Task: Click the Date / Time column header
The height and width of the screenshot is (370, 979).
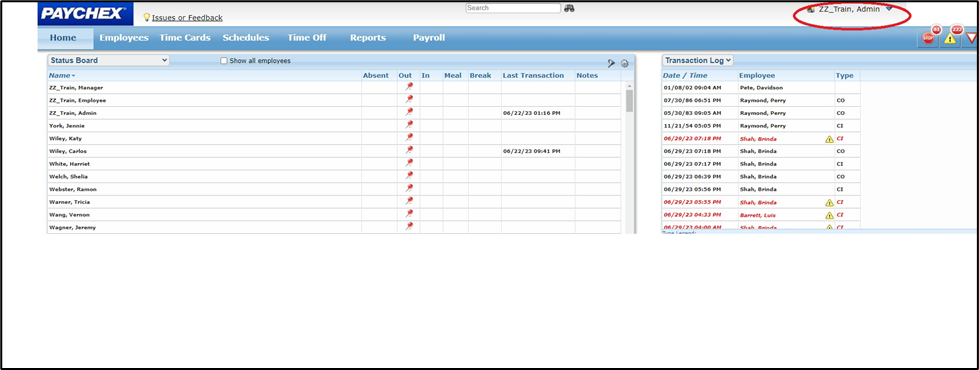Action: tap(685, 75)
